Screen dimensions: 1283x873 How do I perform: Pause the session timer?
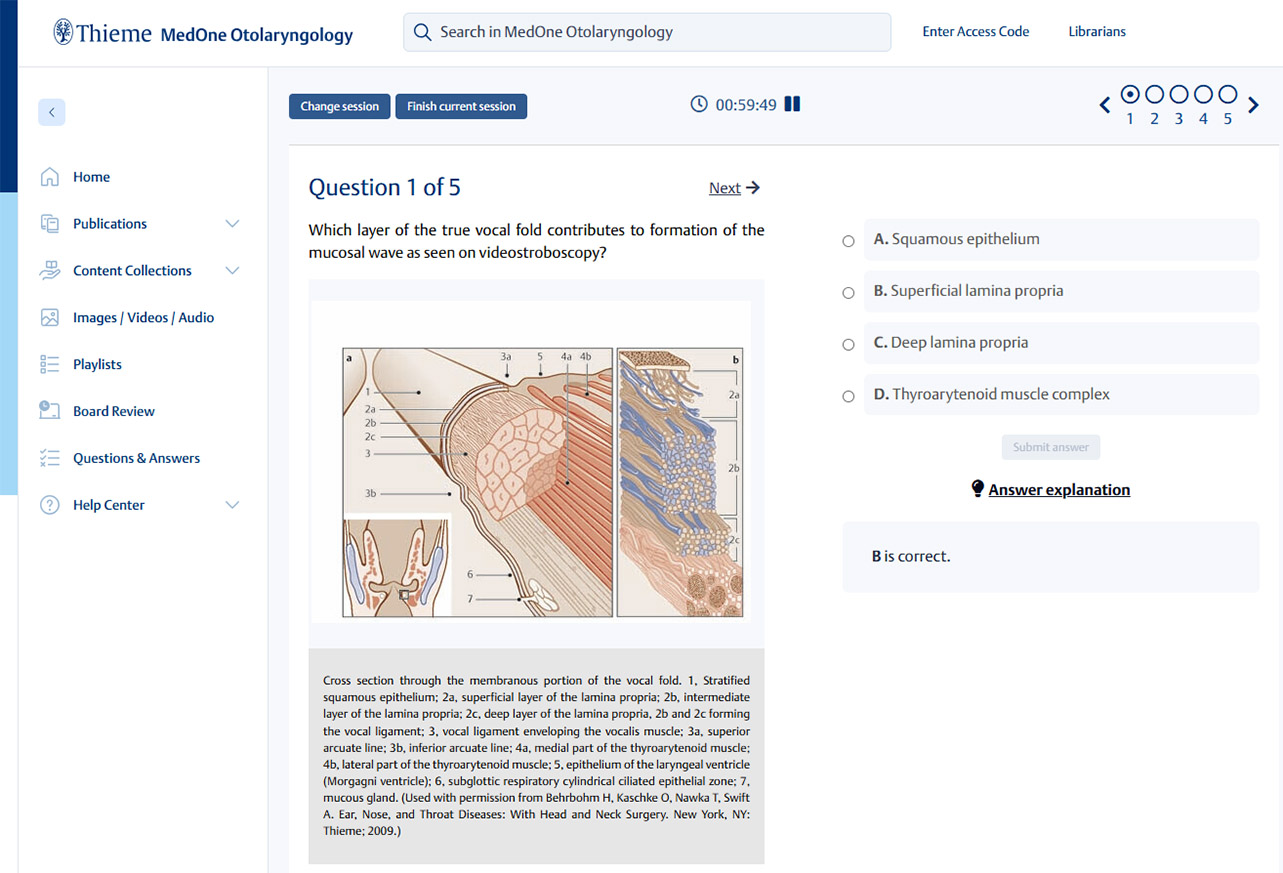(x=792, y=104)
